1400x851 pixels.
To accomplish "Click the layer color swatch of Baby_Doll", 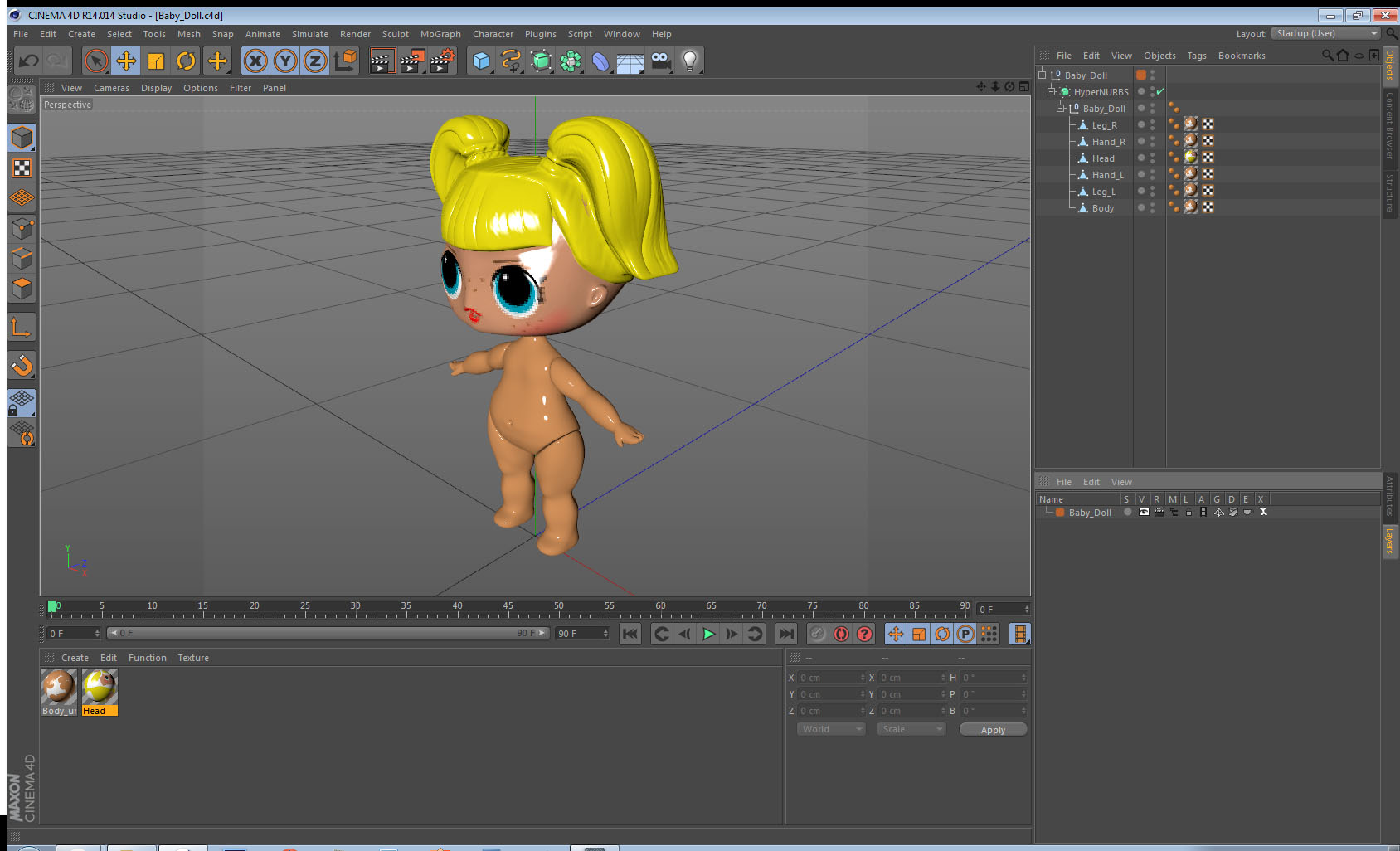I will pyautogui.click(x=1059, y=513).
